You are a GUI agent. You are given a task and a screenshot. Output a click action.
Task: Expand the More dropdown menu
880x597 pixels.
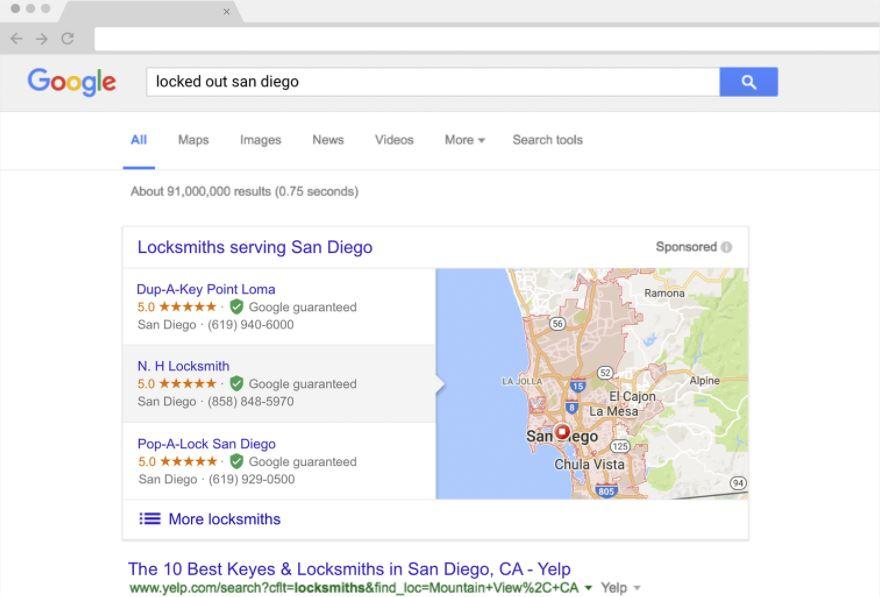(x=465, y=140)
